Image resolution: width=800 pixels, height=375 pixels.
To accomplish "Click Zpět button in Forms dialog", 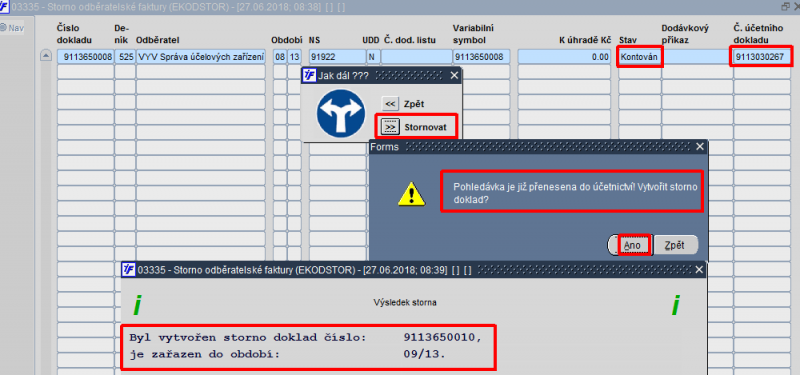I will point(676,245).
